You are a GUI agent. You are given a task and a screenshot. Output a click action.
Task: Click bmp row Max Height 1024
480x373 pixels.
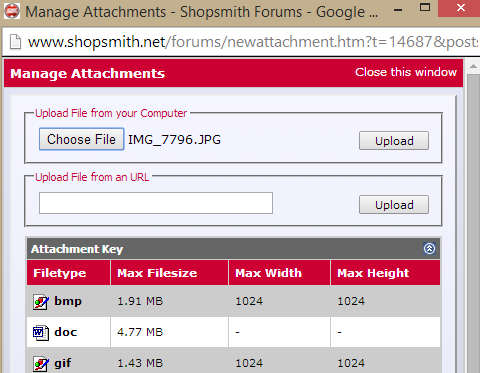351,301
